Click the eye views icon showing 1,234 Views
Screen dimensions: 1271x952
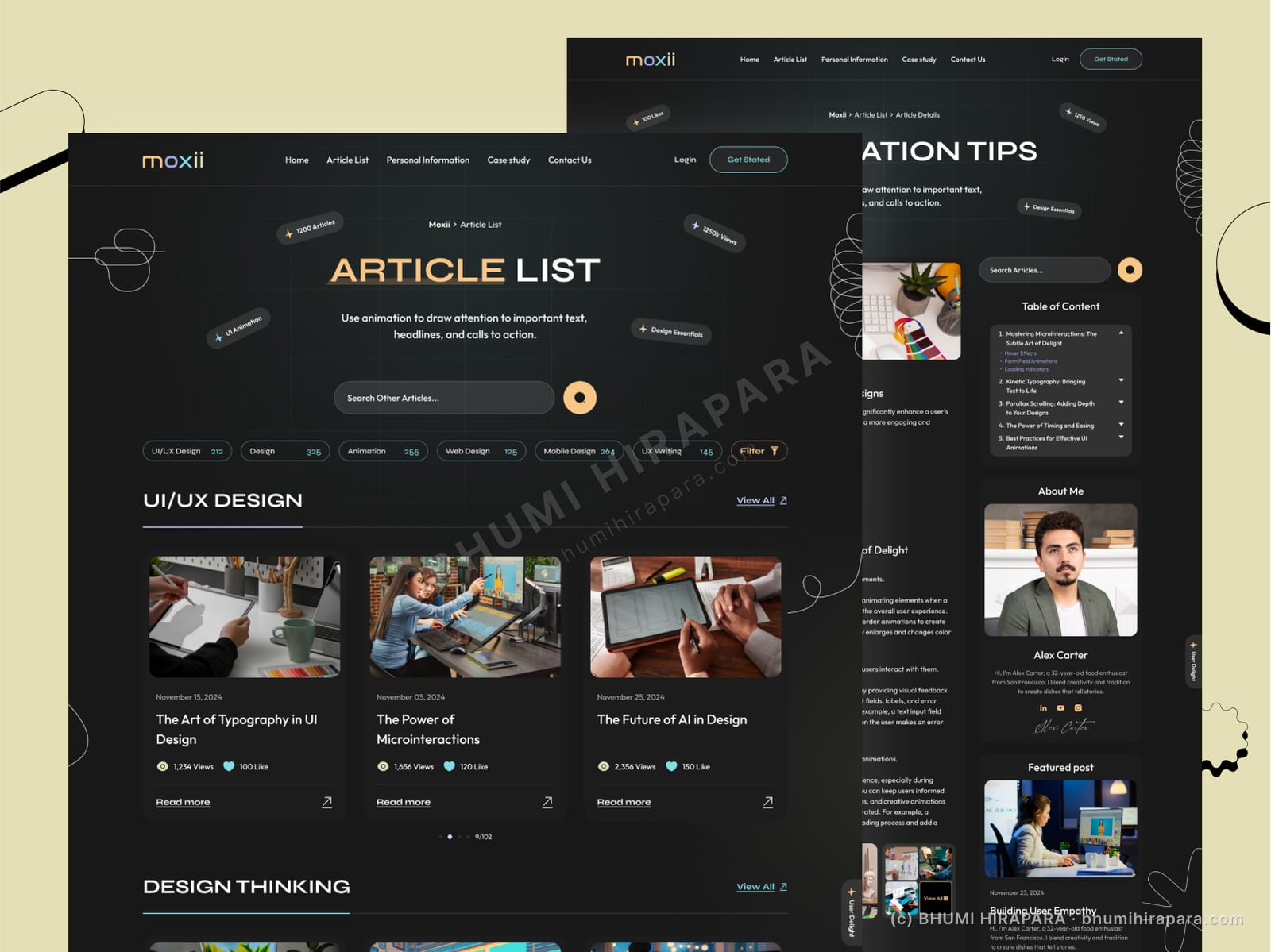pos(162,766)
